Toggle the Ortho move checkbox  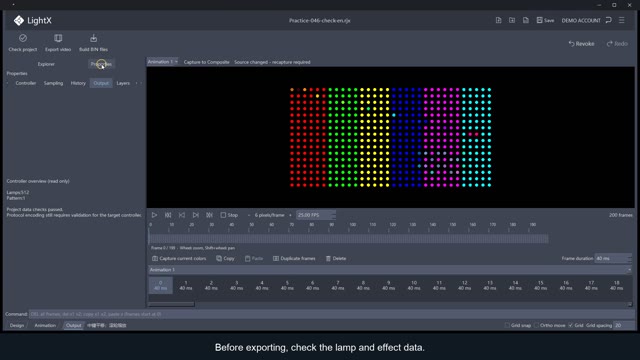click(x=536, y=325)
